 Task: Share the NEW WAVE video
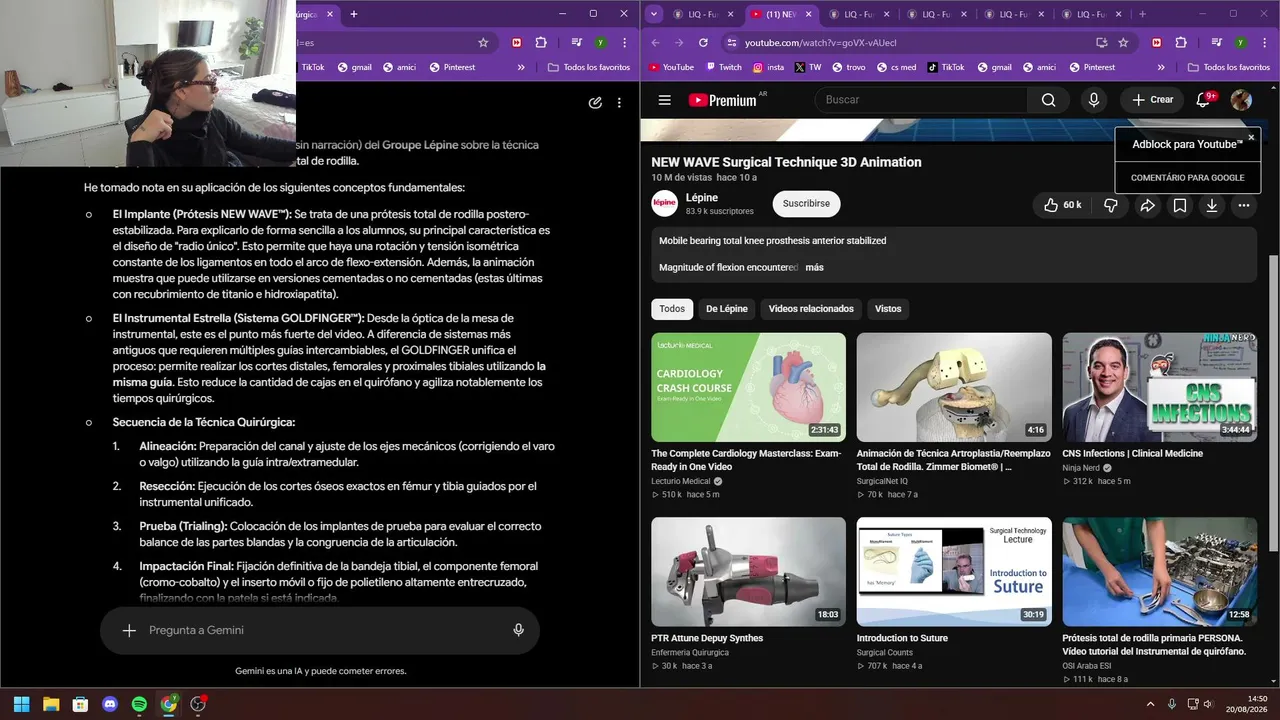pyautogui.click(x=1148, y=205)
